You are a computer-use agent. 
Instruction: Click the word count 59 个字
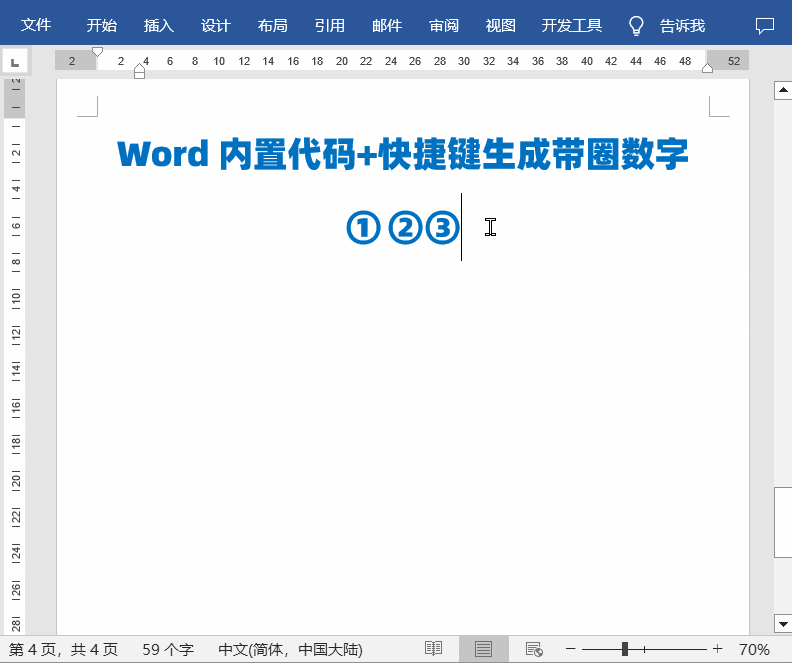(168, 649)
